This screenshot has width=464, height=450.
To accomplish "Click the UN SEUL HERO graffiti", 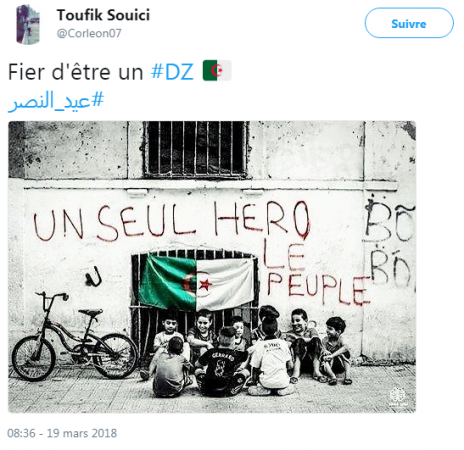I will tap(172, 221).
